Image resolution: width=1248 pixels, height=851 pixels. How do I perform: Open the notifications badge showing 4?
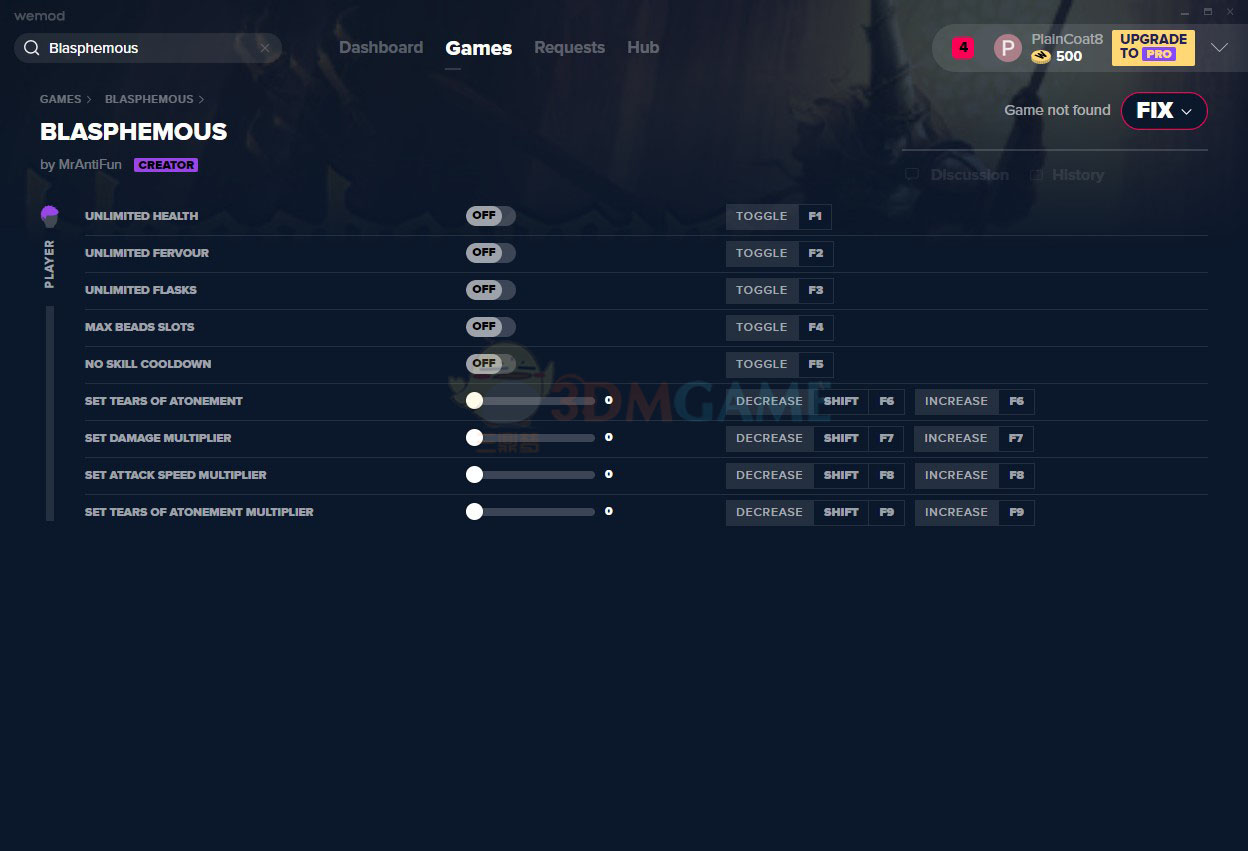[962, 47]
